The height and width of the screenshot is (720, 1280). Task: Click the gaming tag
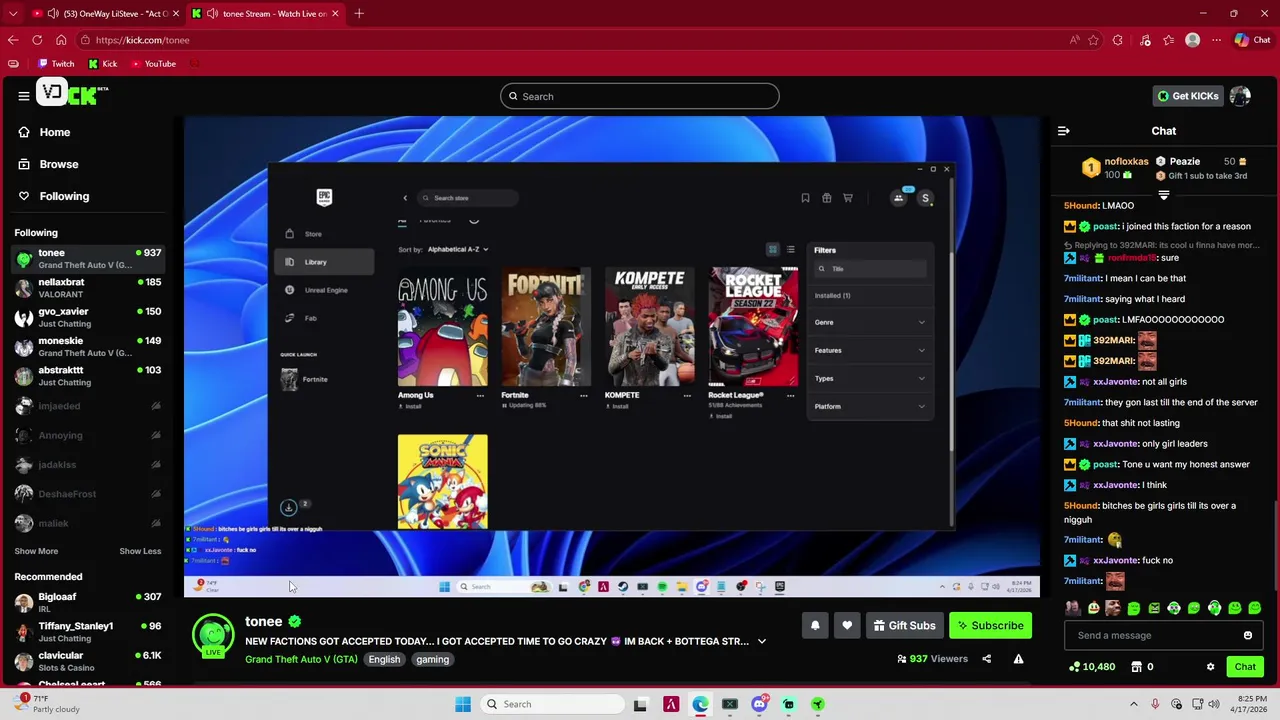(x=433, y=659)
